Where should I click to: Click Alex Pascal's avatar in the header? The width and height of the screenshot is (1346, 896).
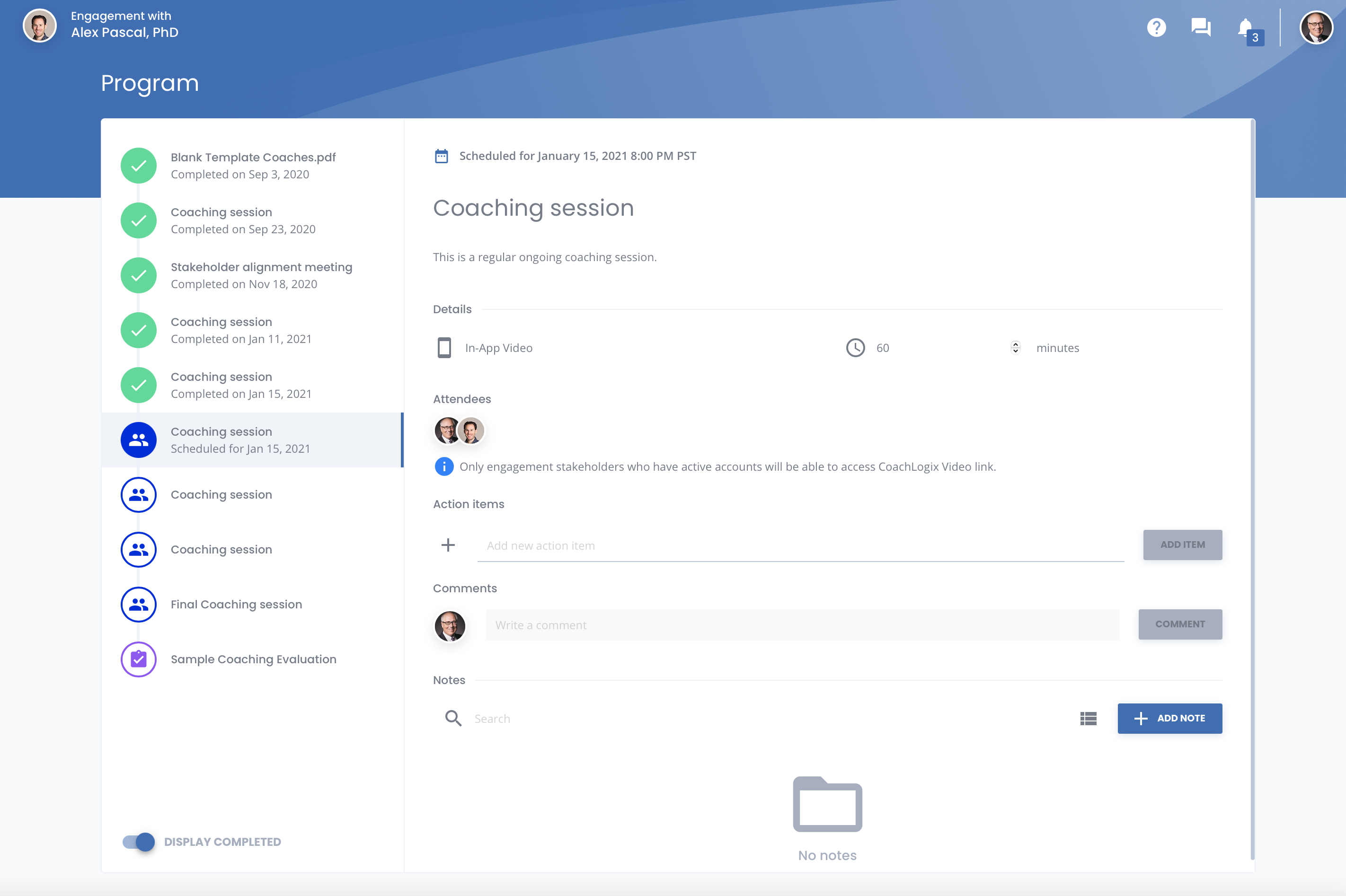pos(39,25)
